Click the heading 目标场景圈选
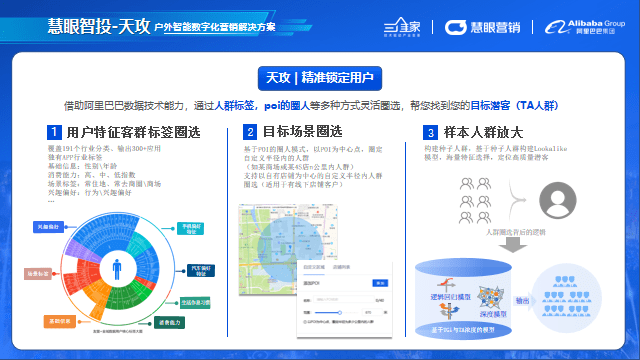Viewport: 640px width, 360px height. pyautogui.click(x=302, y=131)
